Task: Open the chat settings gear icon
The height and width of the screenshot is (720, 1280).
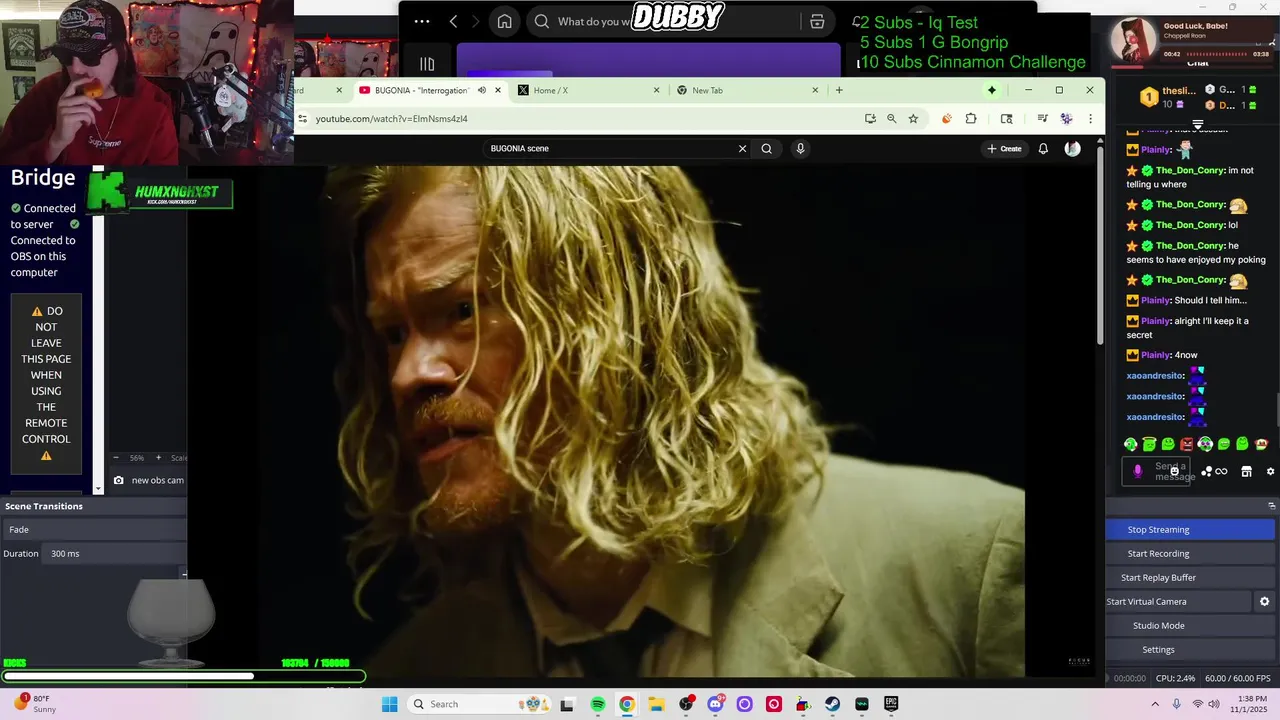Action: [x=1271, y=472]
